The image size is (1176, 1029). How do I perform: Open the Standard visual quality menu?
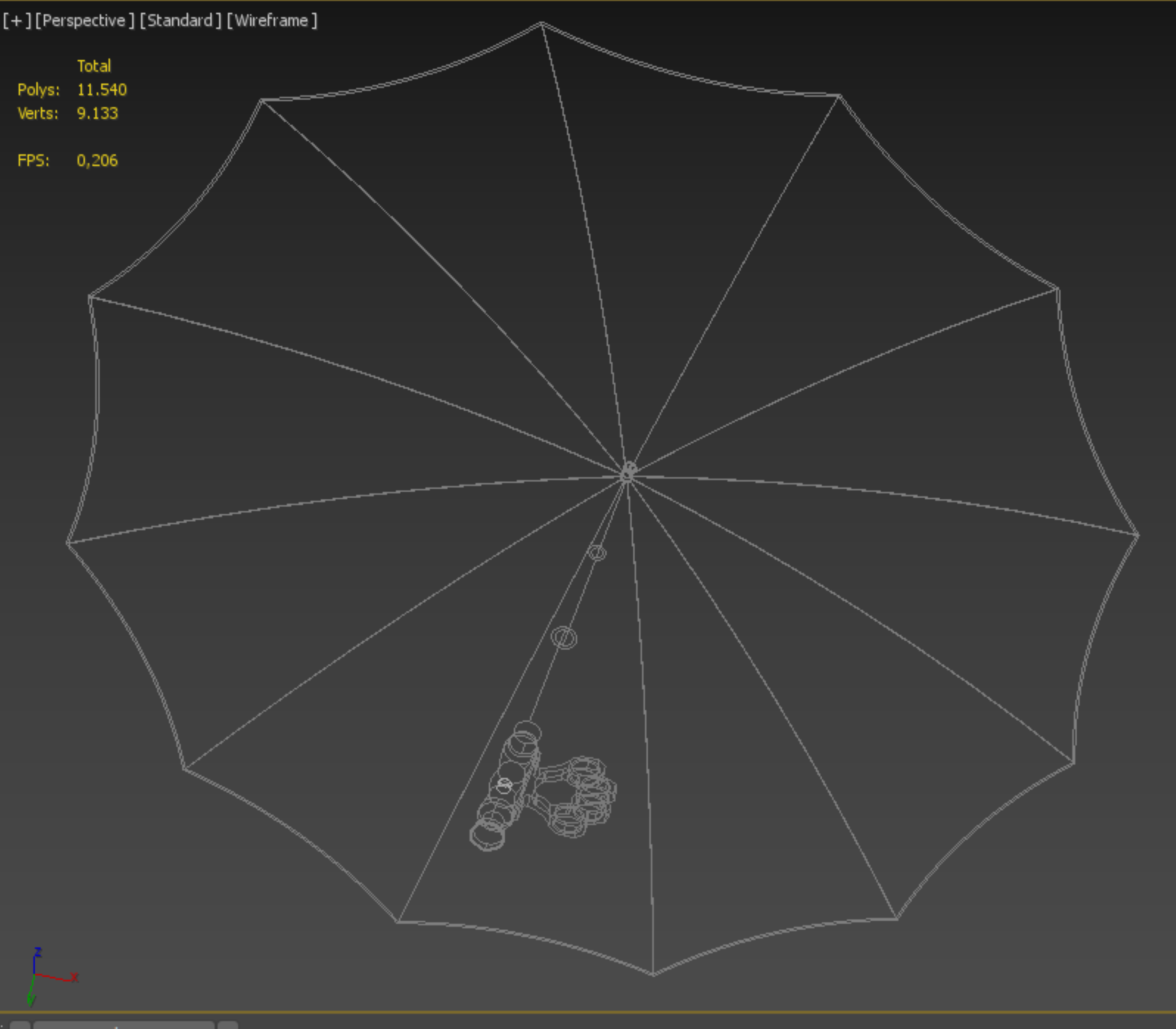click(x=180, y=21)
